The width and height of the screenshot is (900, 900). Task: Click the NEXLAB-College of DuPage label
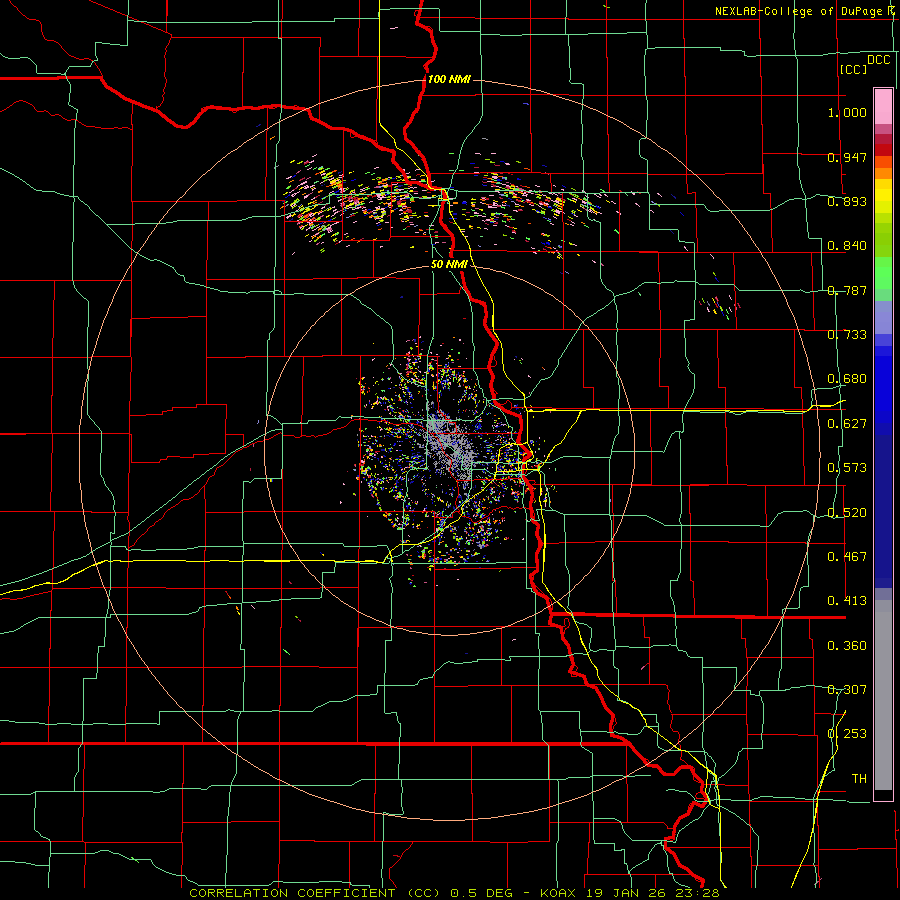(801, 11)
